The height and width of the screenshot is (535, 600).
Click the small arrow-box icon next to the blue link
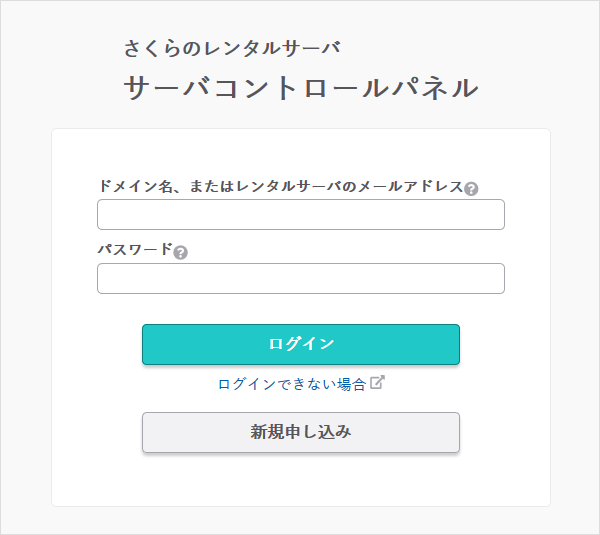[x=377, y=382]
